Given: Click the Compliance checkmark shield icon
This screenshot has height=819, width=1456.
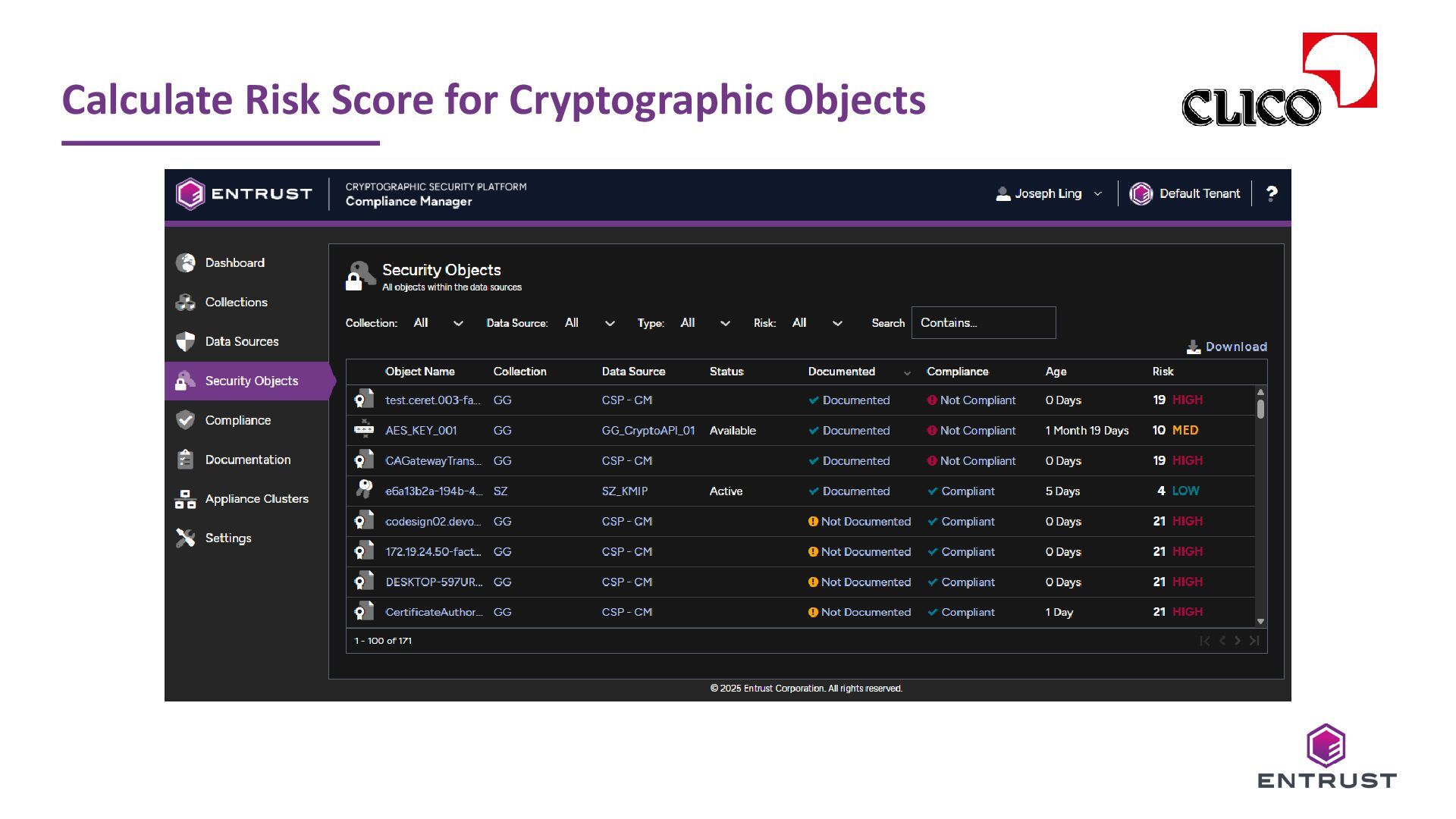Looking at the screenshot, I should pyautogui.click(x=186, y=420).
